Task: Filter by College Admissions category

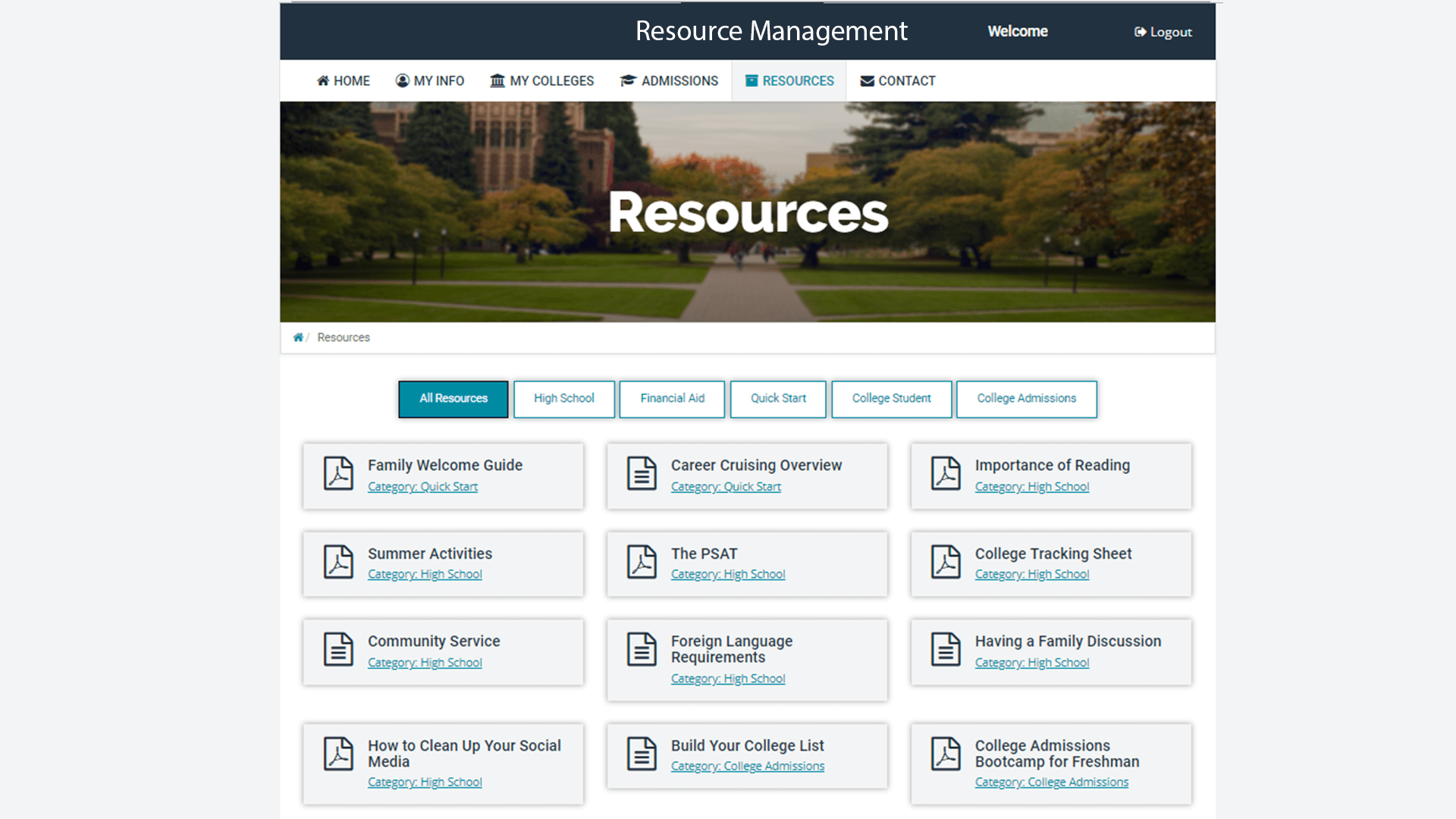Action: 1027,399
